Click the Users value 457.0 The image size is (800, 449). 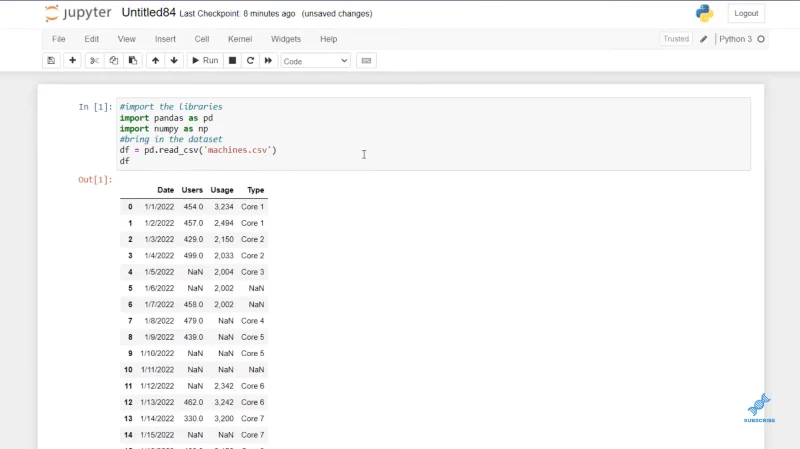click(193, 223)
